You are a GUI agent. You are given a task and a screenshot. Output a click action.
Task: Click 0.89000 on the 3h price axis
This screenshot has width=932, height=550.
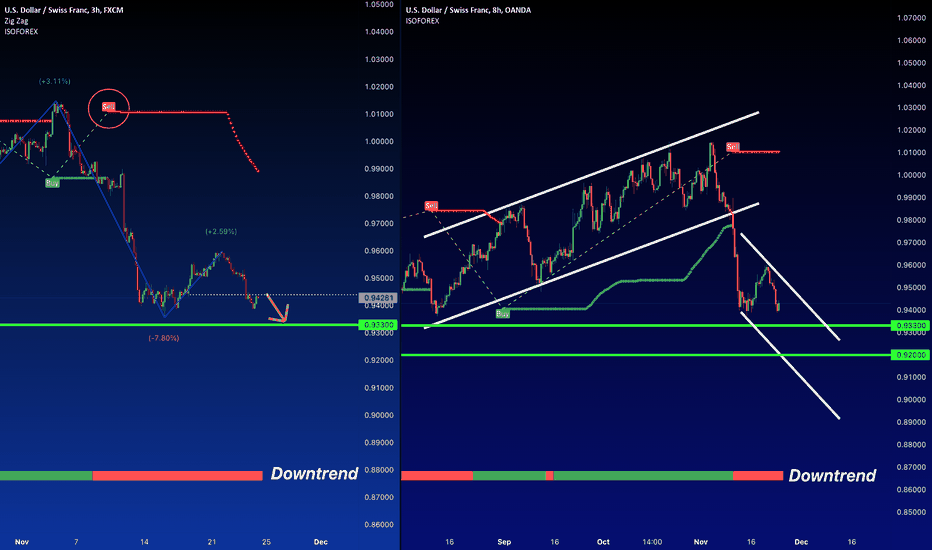pyautogui.click(x=379, y=442)
